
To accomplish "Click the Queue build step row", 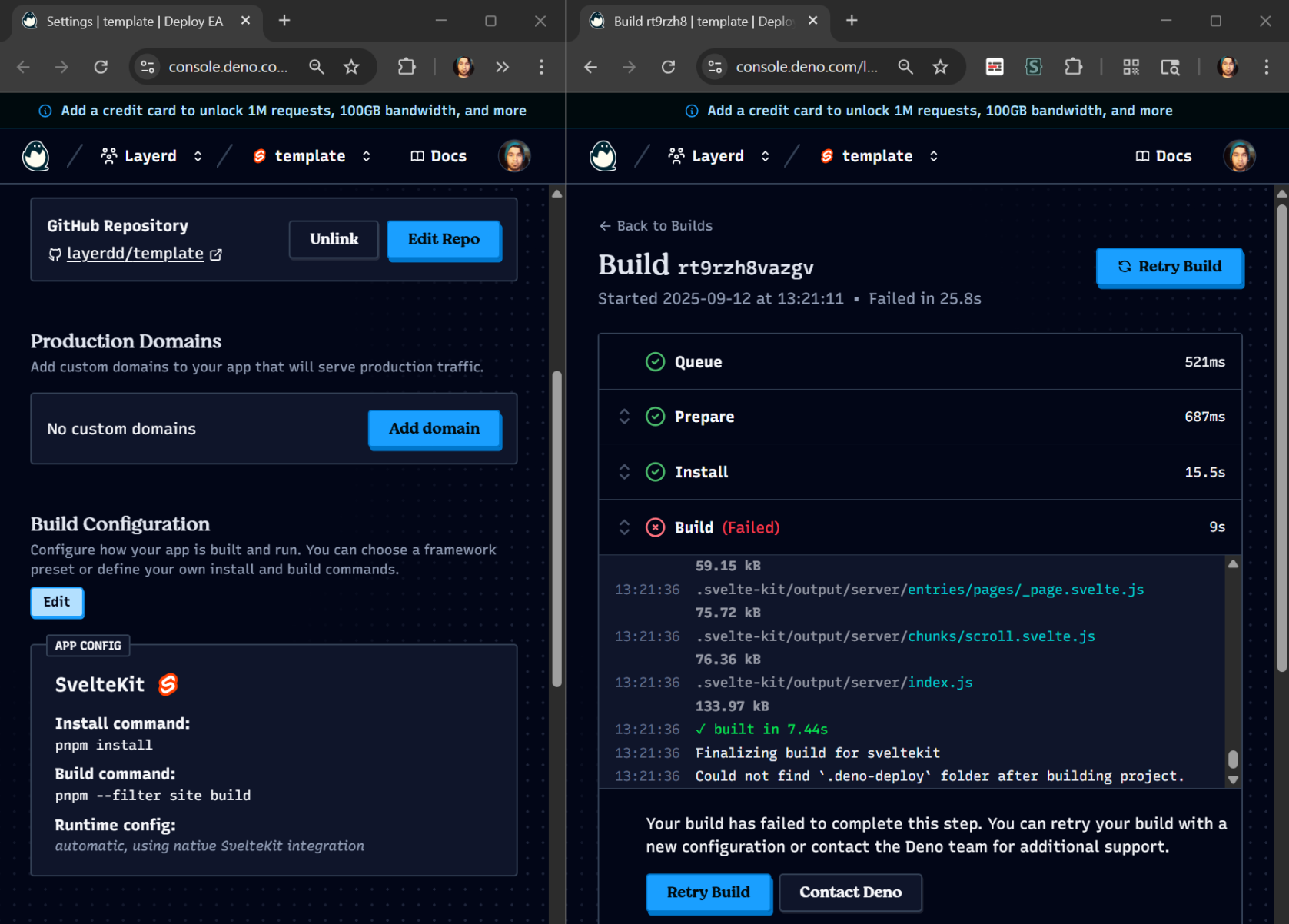I will tap(920, 362).
